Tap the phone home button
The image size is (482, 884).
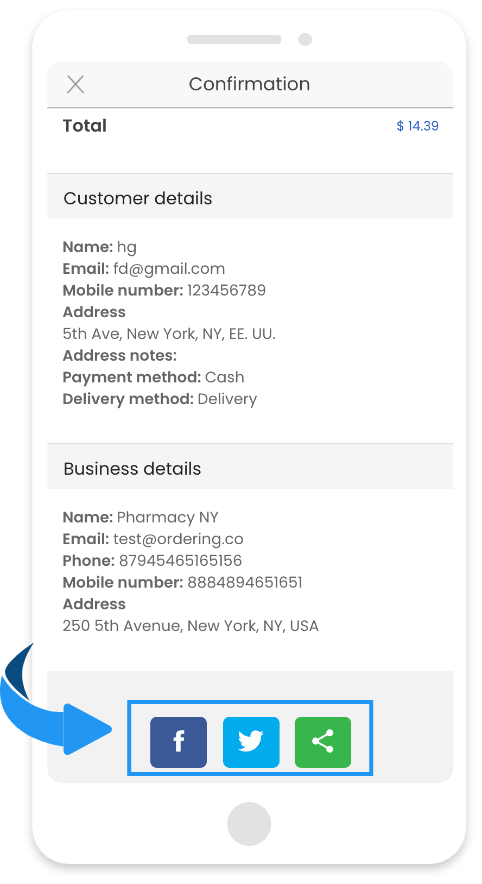click(x=249, y=824)
